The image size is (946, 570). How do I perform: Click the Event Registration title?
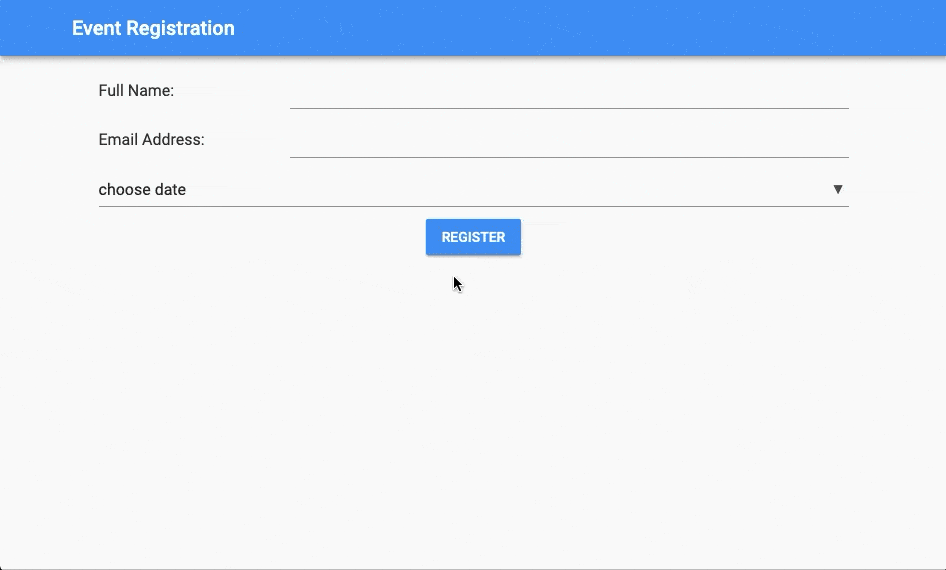point(153,28)
